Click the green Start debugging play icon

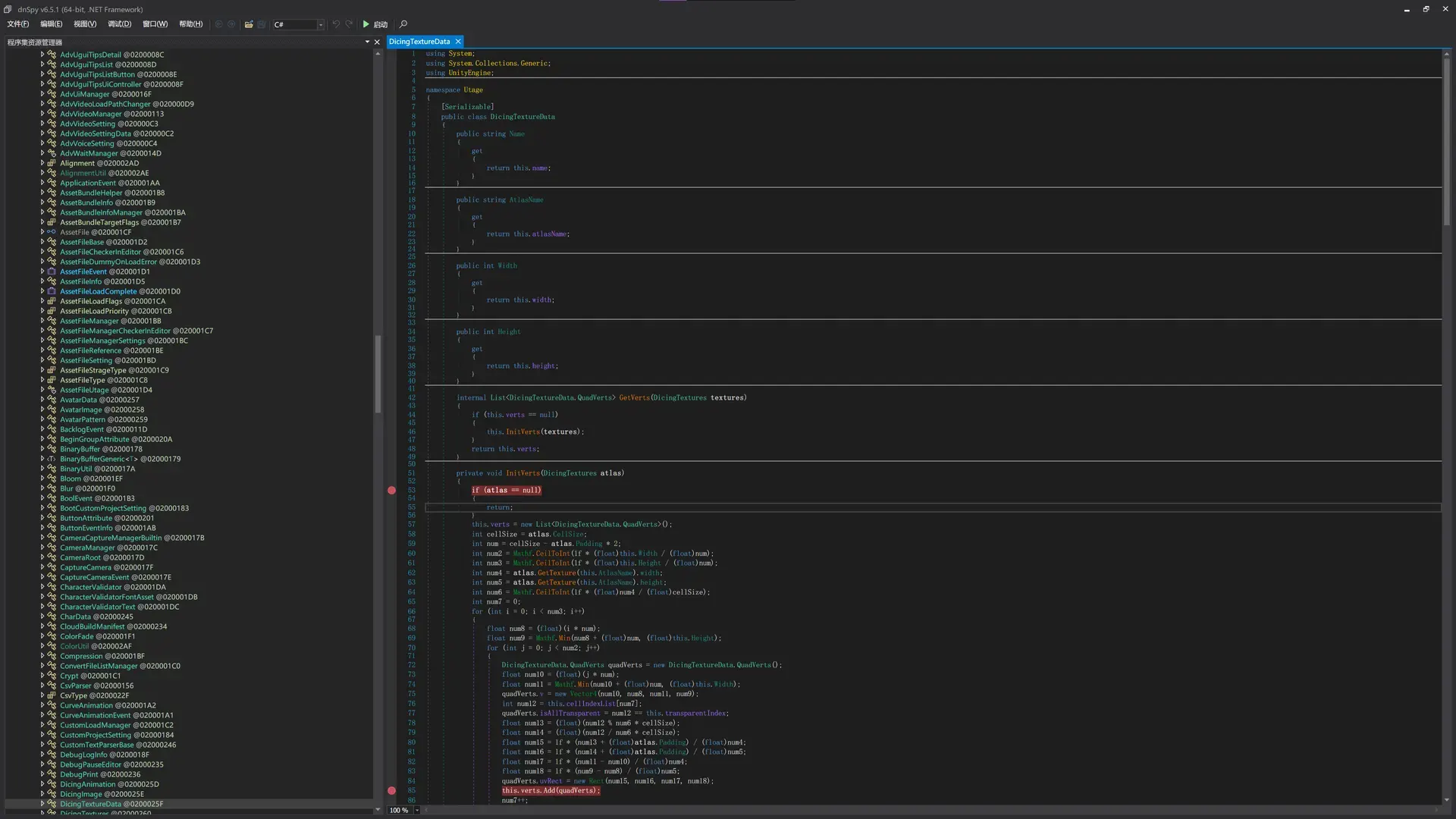pos(366,24)
